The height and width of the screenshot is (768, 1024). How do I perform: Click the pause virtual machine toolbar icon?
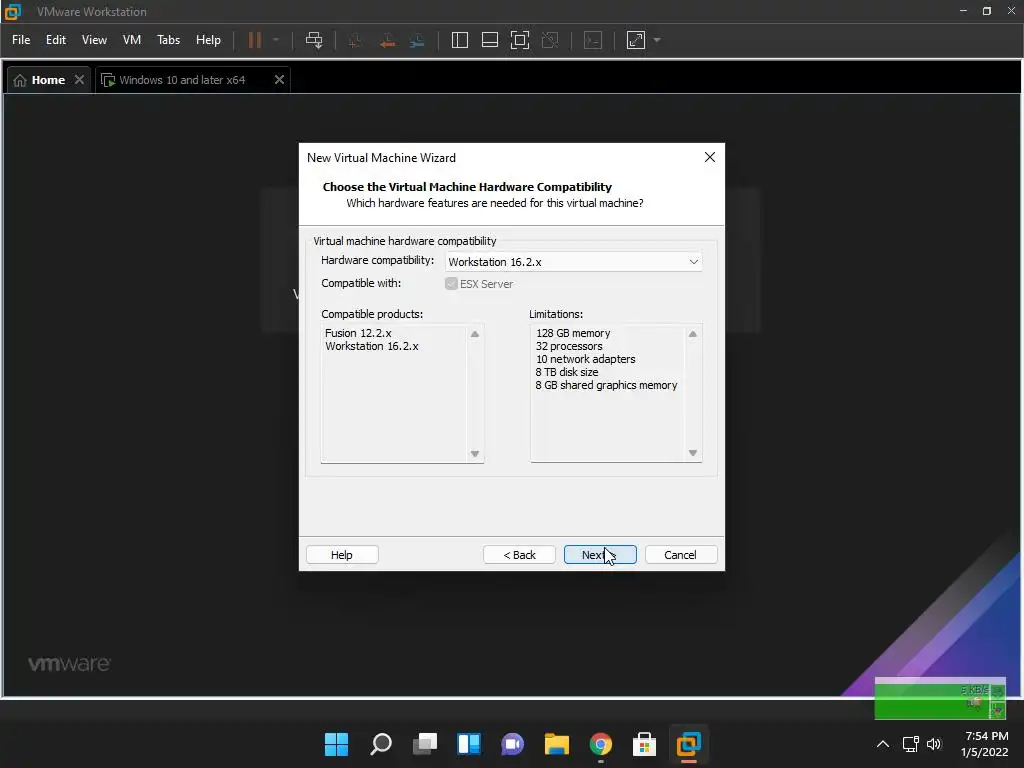255,40
